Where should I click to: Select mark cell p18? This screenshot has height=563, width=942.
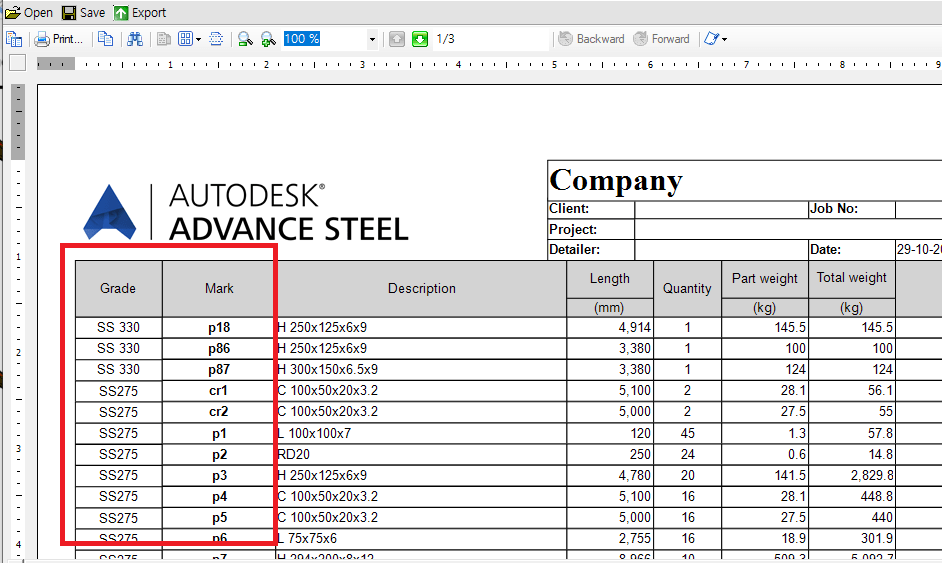tap(219, 327)
